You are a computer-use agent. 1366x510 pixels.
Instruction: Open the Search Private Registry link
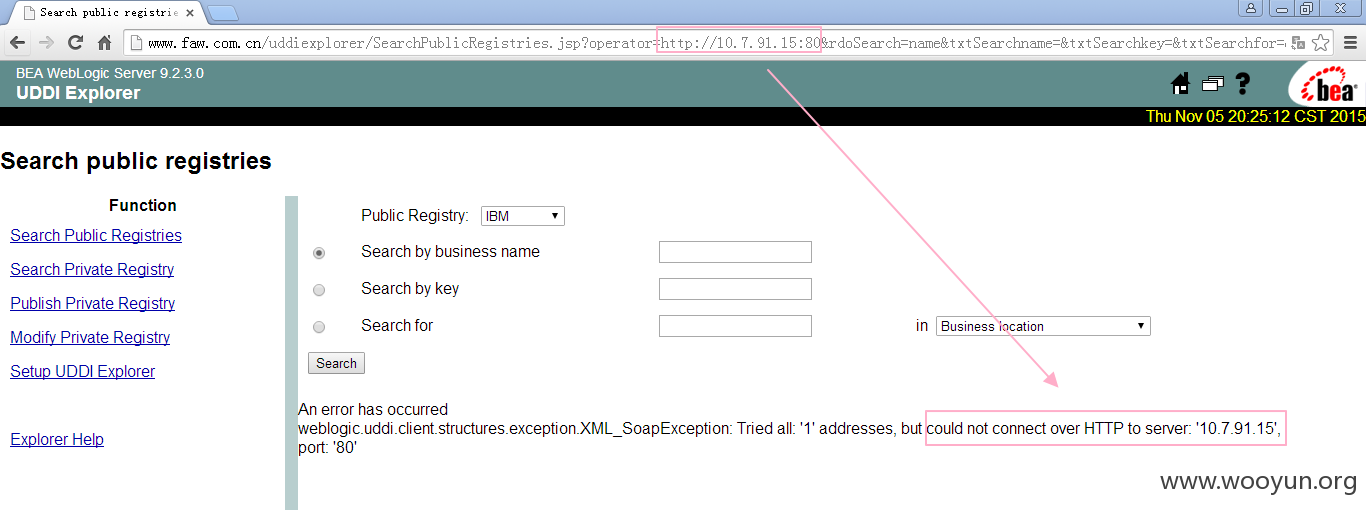tap(92, 270)
